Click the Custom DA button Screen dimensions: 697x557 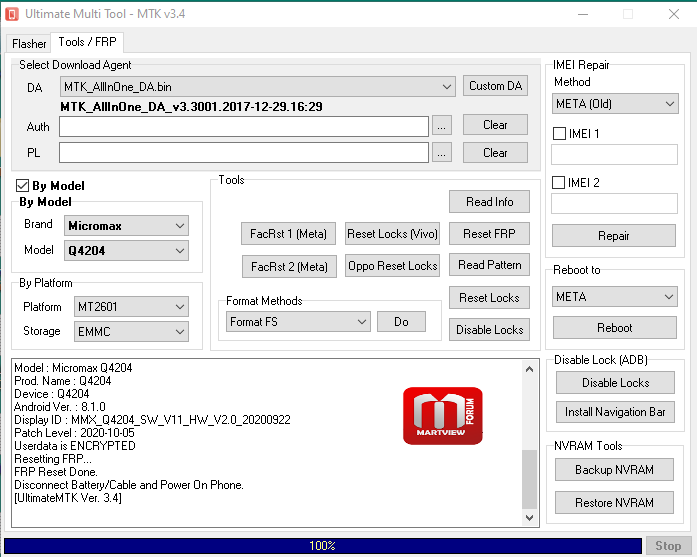pyautogui.click(x=495, y=85)
